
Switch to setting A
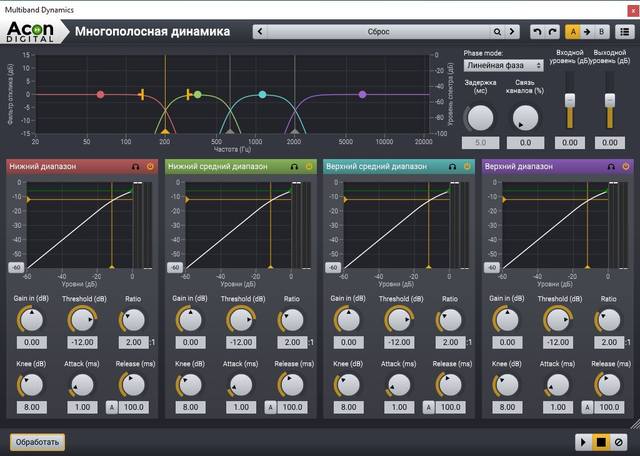[x=573, y=32]
